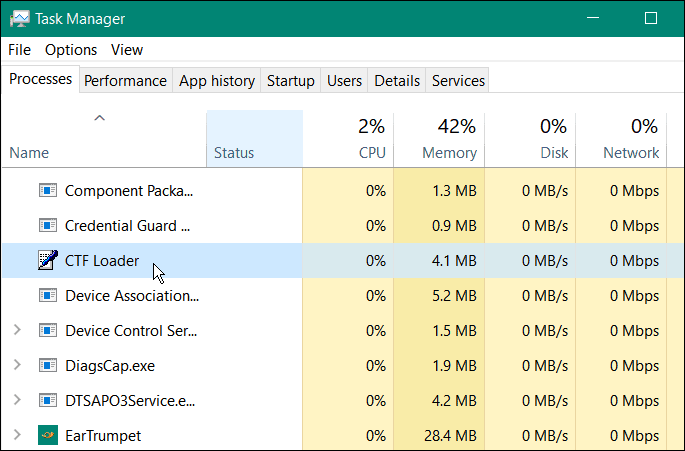Click the sort direction arrow above Name
Image resolution: width=685 pixels, height=451 pixels.
pos(100,118)
